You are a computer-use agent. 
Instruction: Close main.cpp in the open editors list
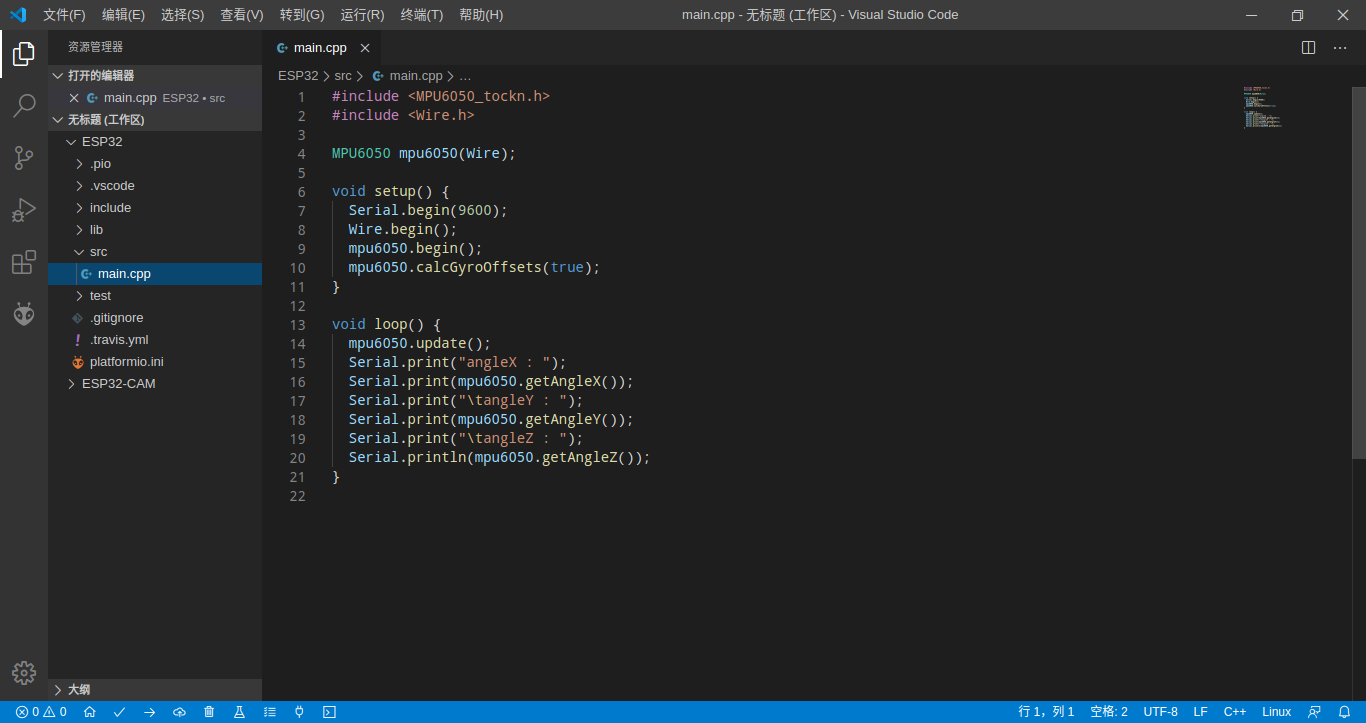[74, 98]
